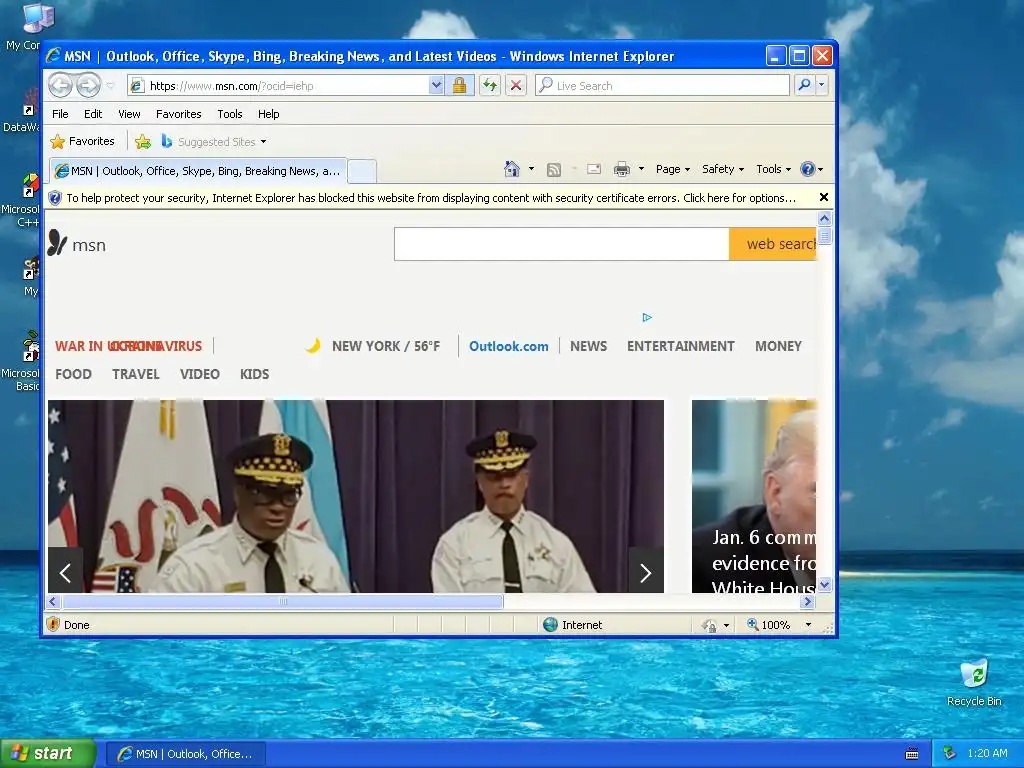Open the Help menu

(268, 114)
